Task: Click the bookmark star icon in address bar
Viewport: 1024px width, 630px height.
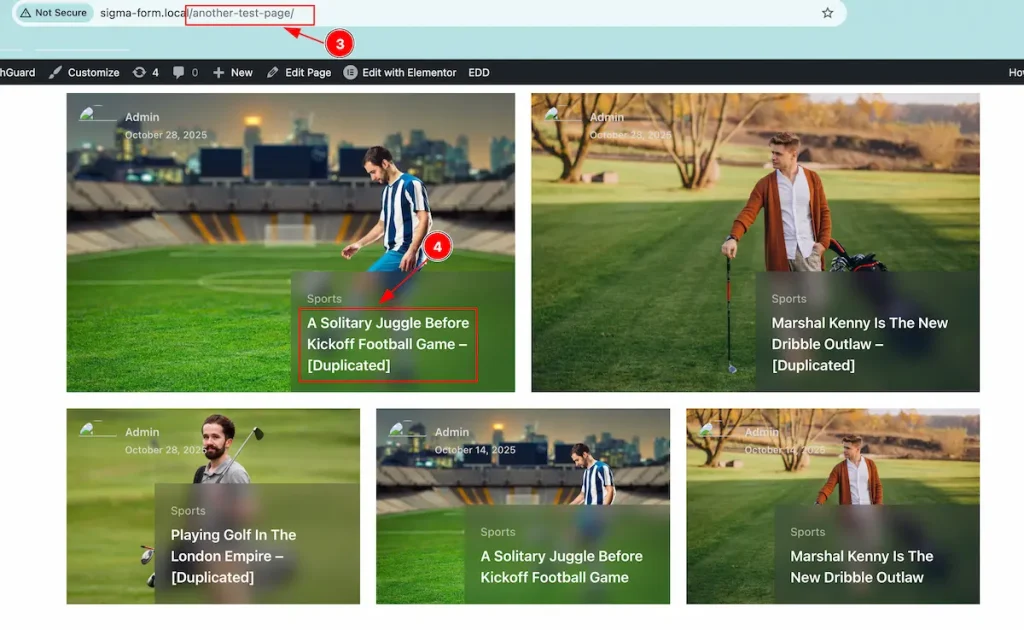Action: pyautogui.click(x=827, y=12)
